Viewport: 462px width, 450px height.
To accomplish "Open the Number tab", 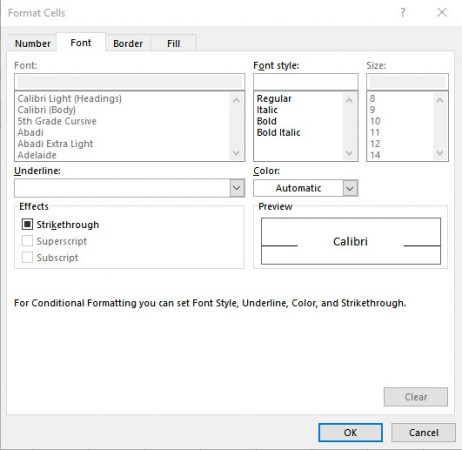I will [x=33, y=43].
